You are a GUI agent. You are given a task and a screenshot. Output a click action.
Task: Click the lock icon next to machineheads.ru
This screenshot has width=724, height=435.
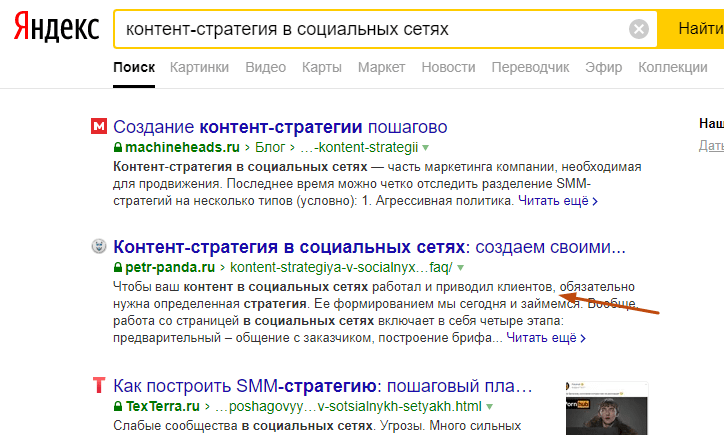118,147
